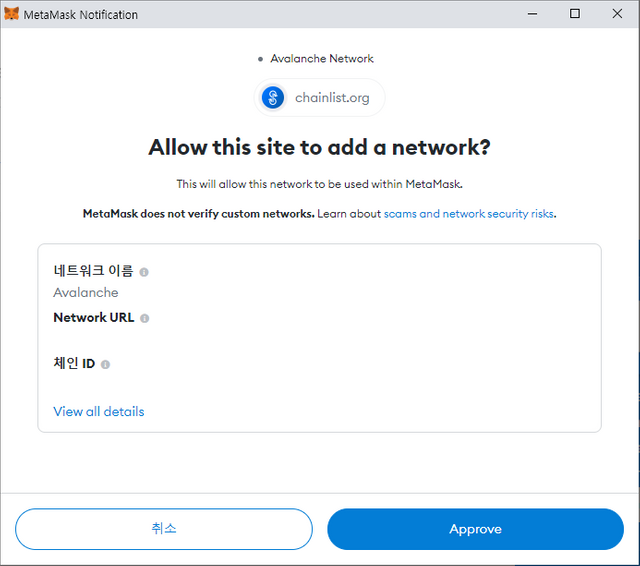Approve adding the Avalanche network
The height and width of the screenshot is (566, 640).
coord(476,529)
